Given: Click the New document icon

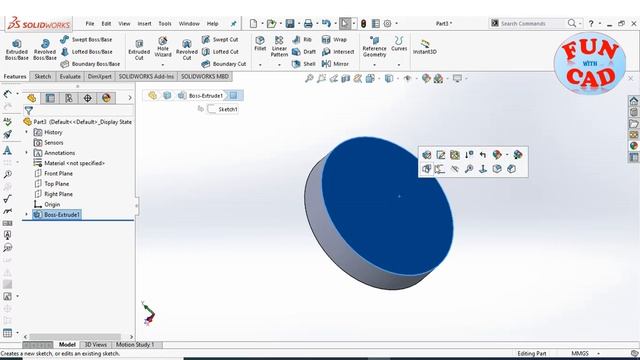Looking at the screenshot, I should (x=253, y=24).
